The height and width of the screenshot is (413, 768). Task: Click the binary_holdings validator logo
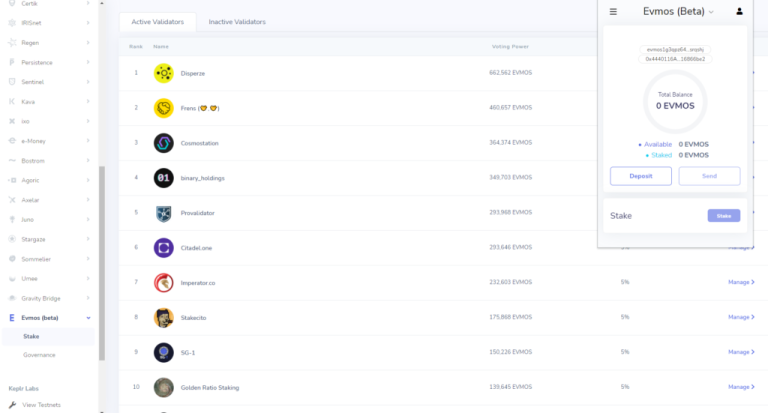pyautogui.click(x=164, y=178)
